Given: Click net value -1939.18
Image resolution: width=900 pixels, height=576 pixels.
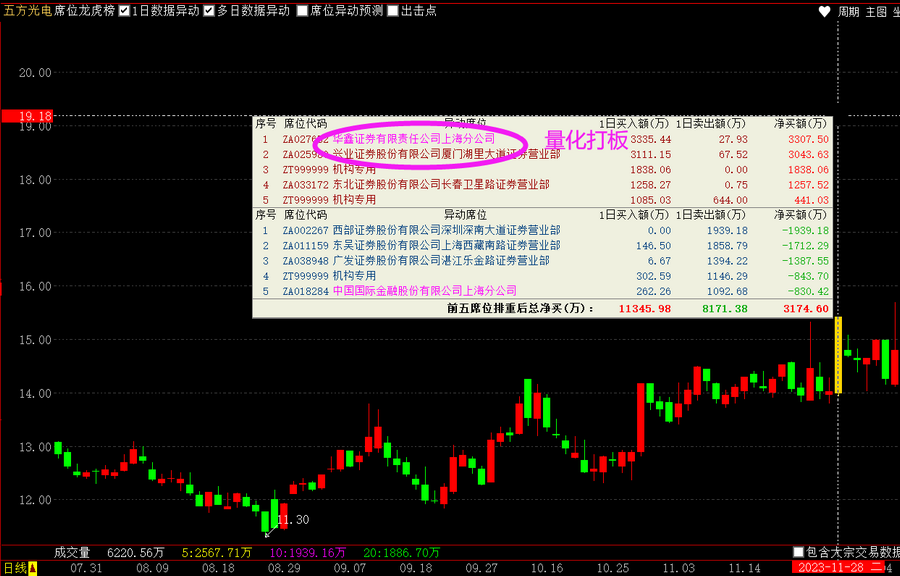Looking at the screenshot, I should click(x=807, y=230).
